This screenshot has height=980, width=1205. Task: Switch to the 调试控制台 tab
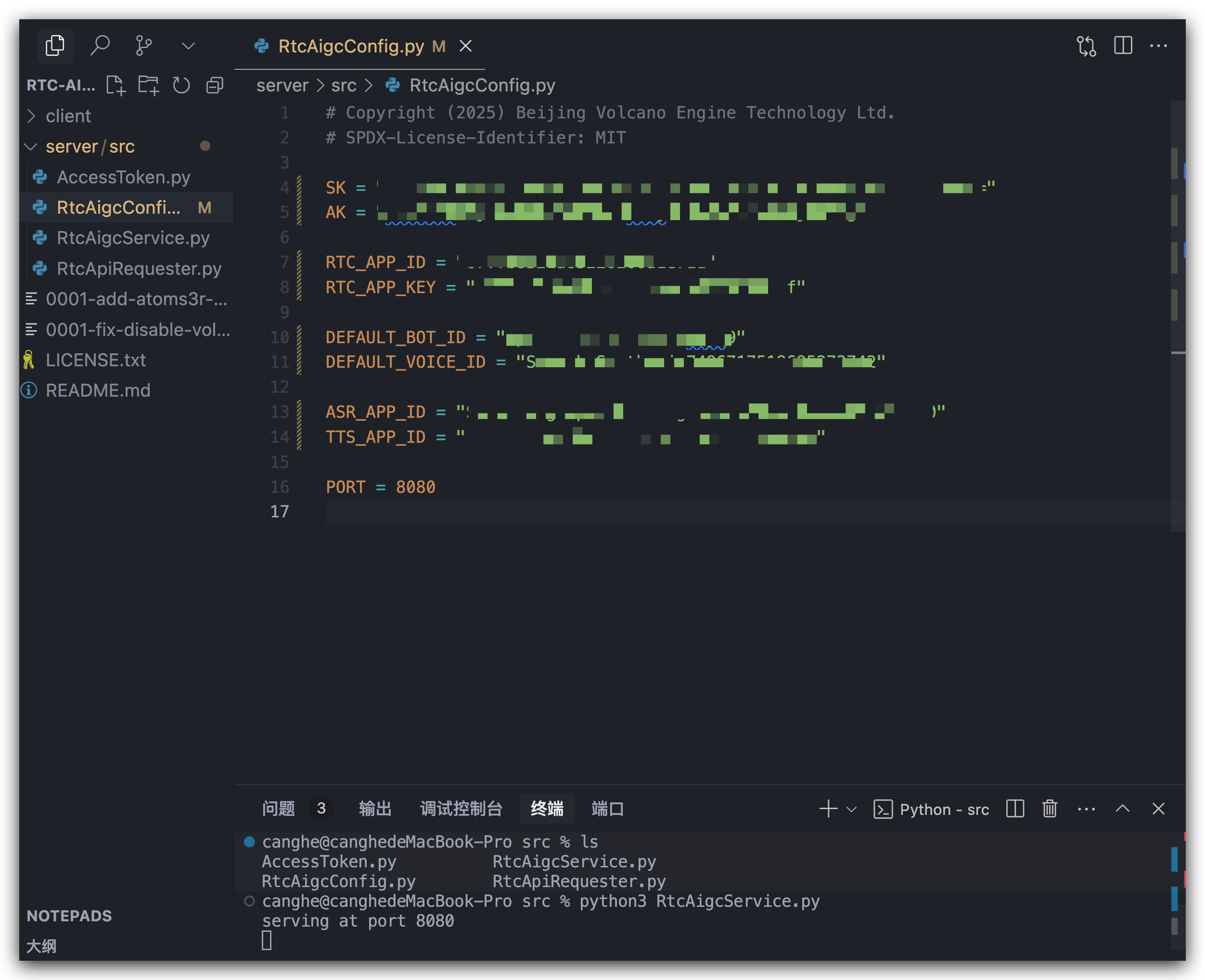461,809
